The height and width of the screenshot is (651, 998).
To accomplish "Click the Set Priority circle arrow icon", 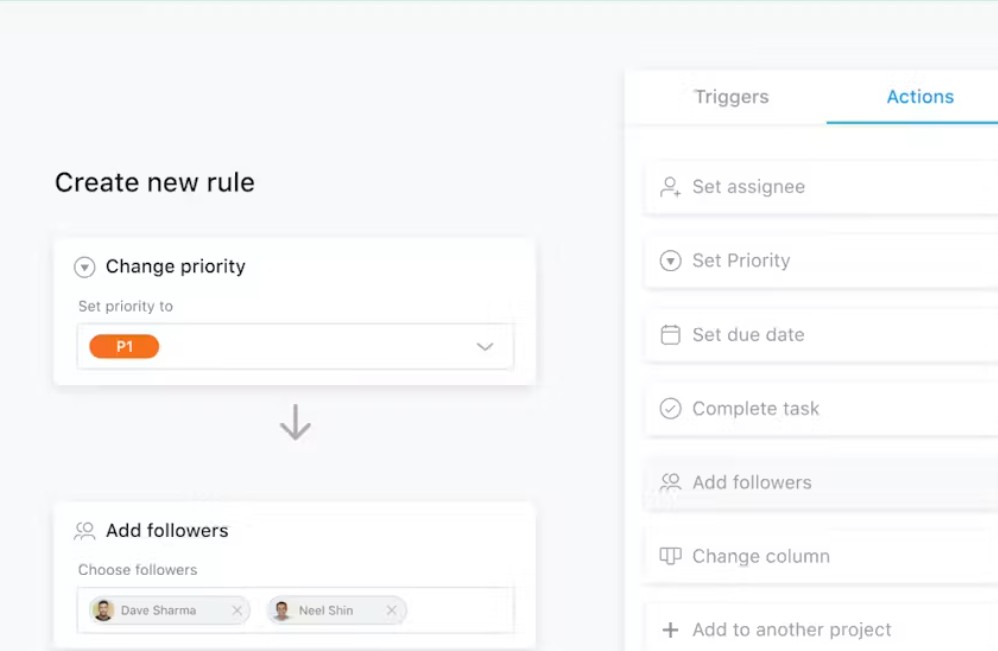I will coord(670,261).
